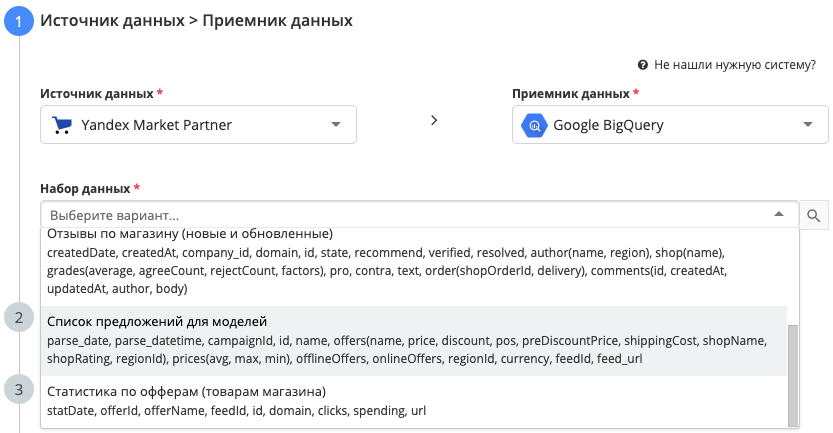The width and height of the screenshot is (833, 433).
Task: Open the 'Не нашли нужную систему?' link
Action: (x=735, y=65)
